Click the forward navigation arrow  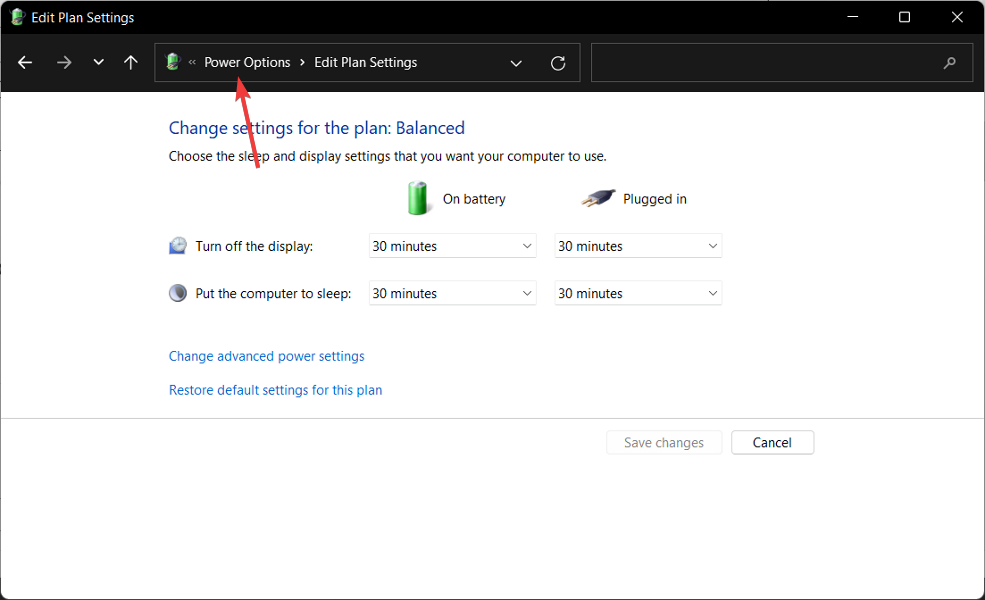[x=63, y=62]
